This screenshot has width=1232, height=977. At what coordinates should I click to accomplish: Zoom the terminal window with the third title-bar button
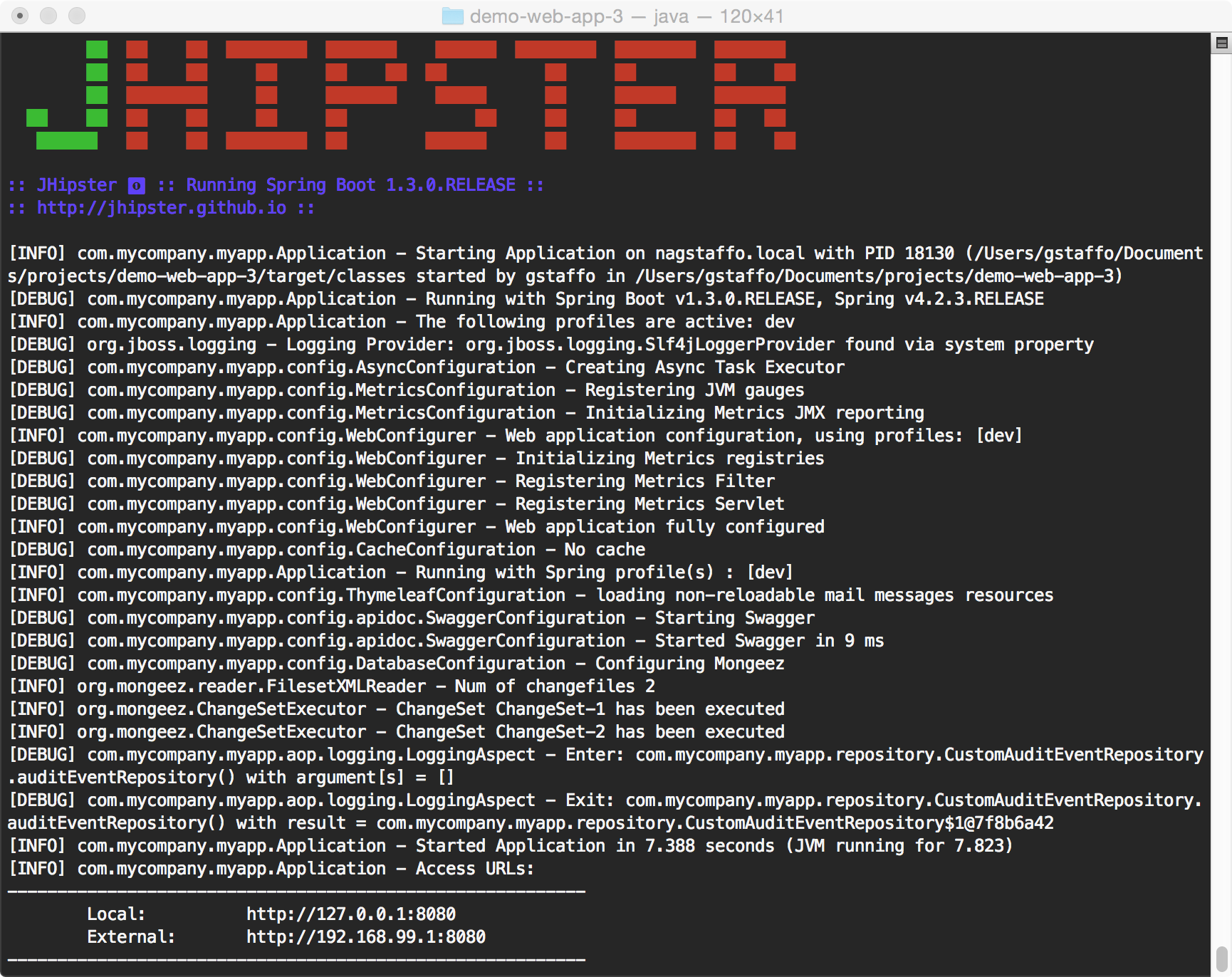[x=77, y=16]
